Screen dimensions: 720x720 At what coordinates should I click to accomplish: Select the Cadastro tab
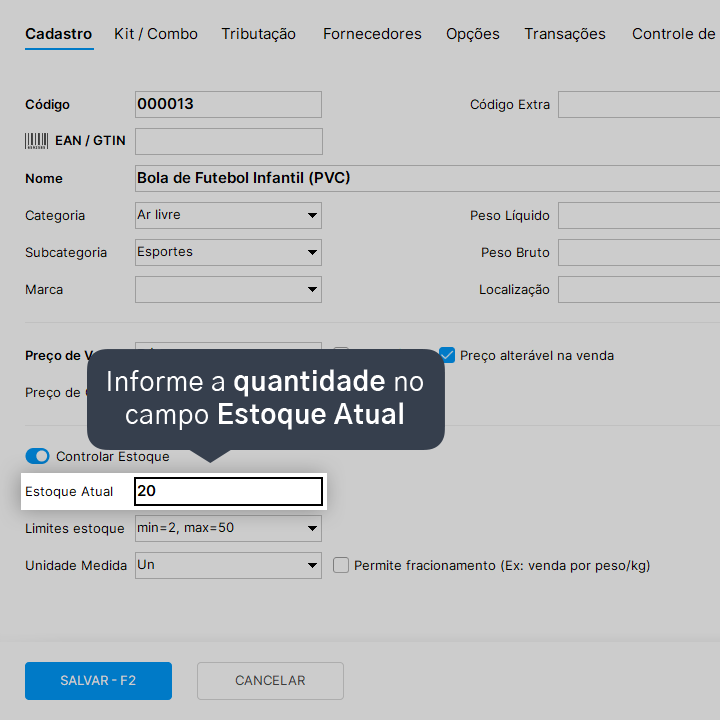pyautogui.click(x=58, y=34)
